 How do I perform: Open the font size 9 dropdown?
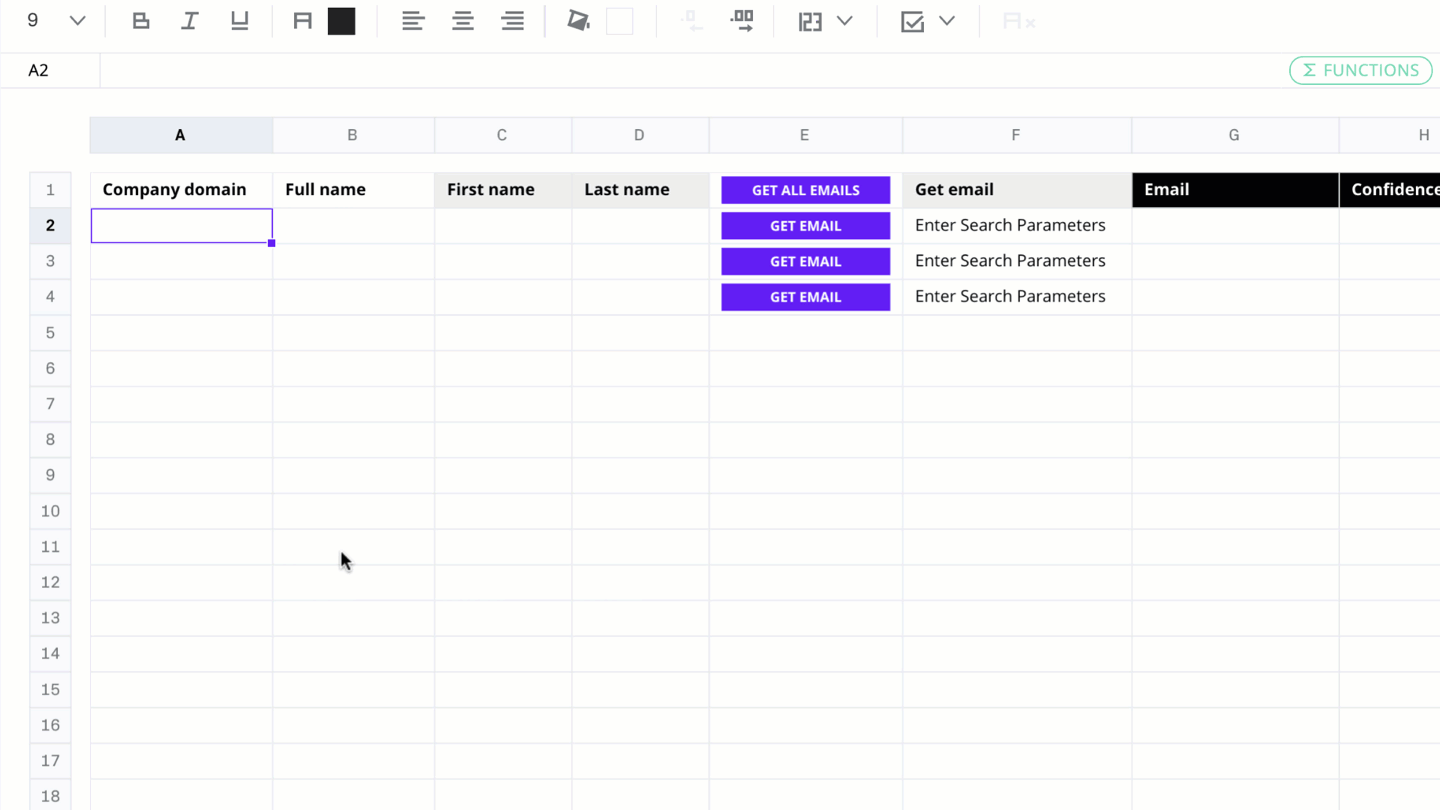(x=55, y=21)
